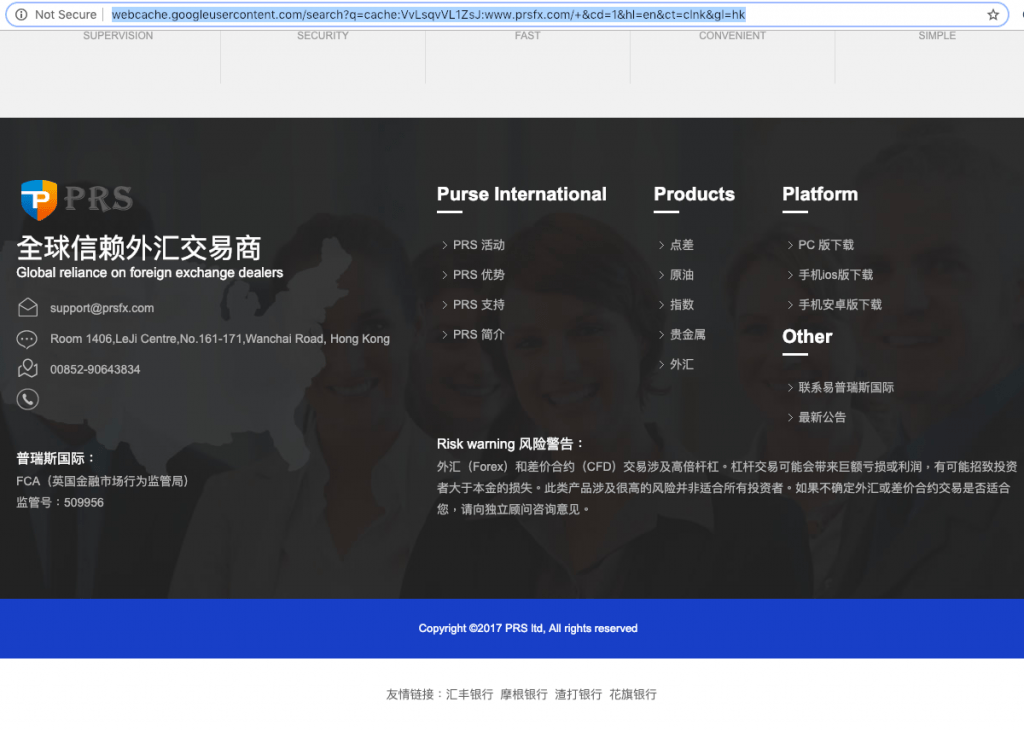
Task: Click the address chat bubble icon
Action: [28, 339]
